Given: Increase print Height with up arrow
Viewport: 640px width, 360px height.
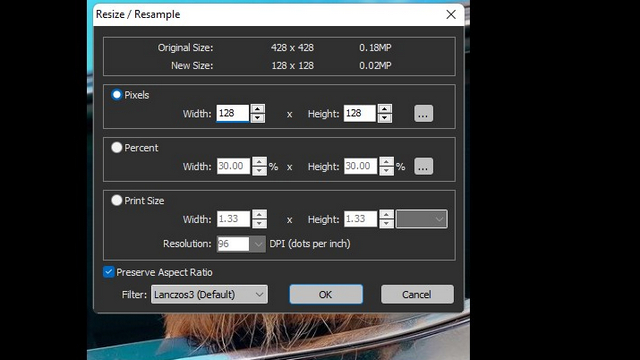Looking at the screenshot, I should (386, 214).
